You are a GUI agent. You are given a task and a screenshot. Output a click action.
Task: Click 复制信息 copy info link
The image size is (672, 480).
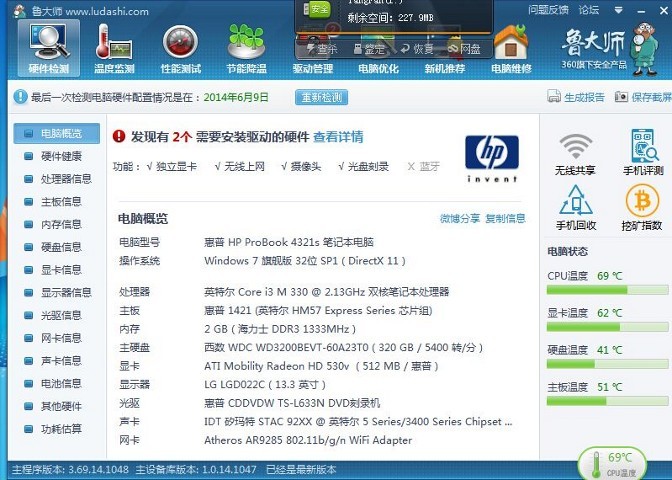point(505,219)
